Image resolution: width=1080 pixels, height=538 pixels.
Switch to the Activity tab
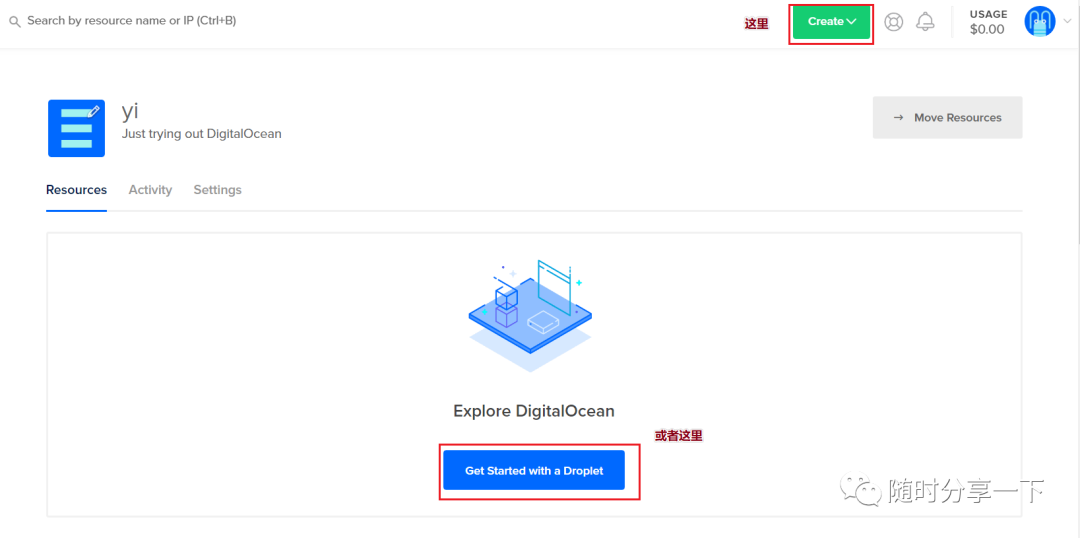tap(150, 190)
